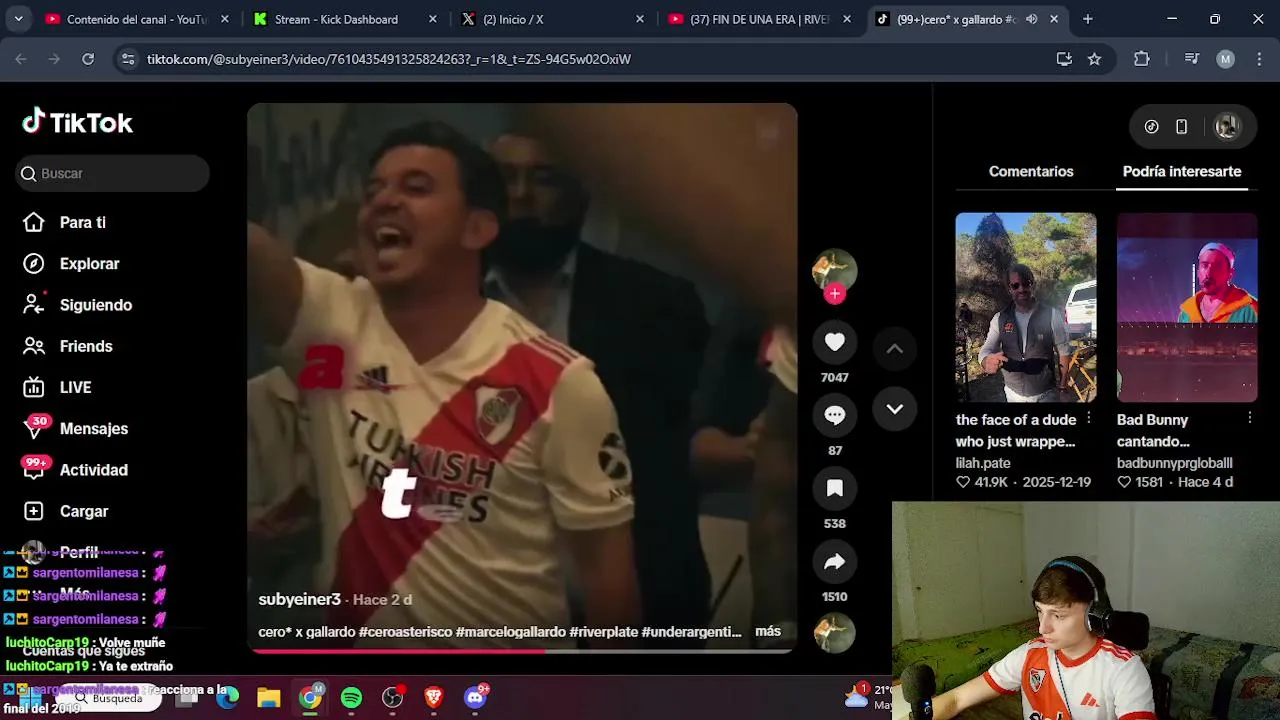Open creator avatar above like button
1280x720 pixels.
tap(835, 270)
